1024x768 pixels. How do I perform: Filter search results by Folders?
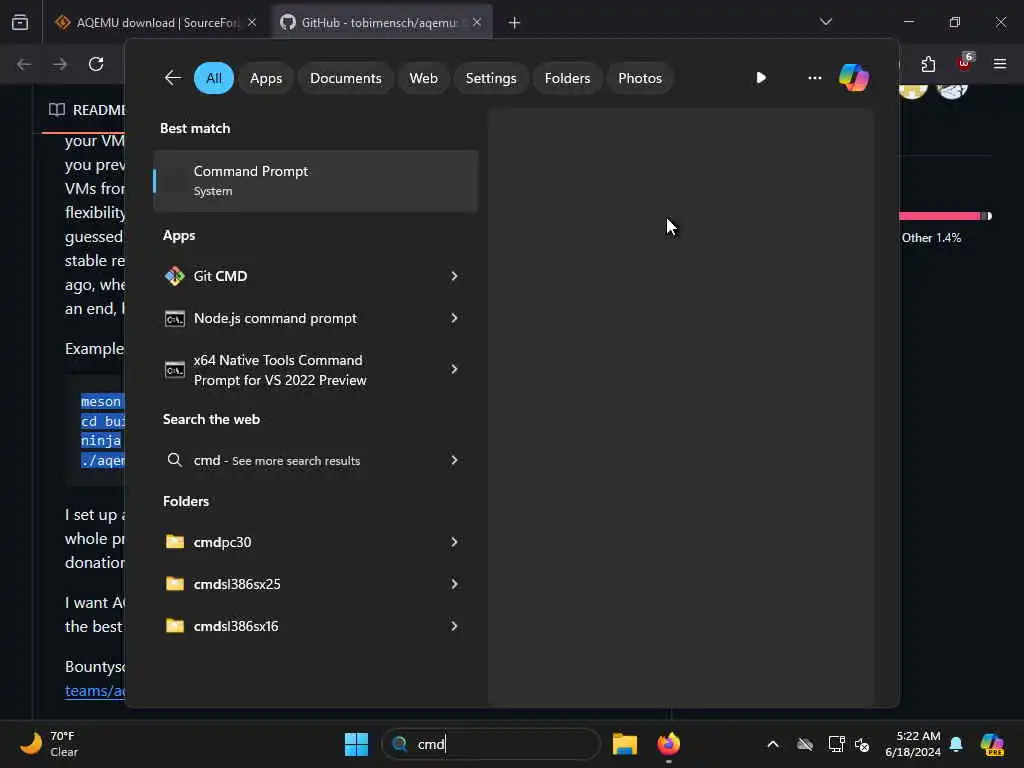coord(567,78)
